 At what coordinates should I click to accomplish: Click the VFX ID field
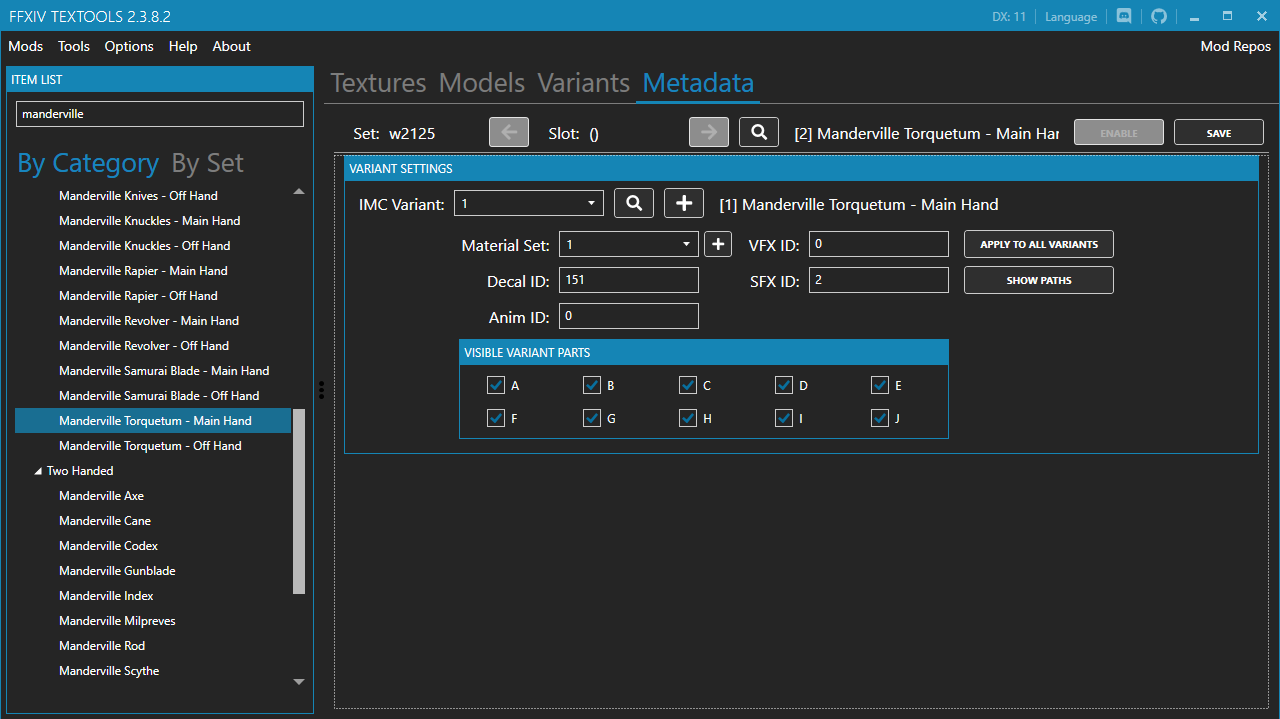(x=879, y=244)
